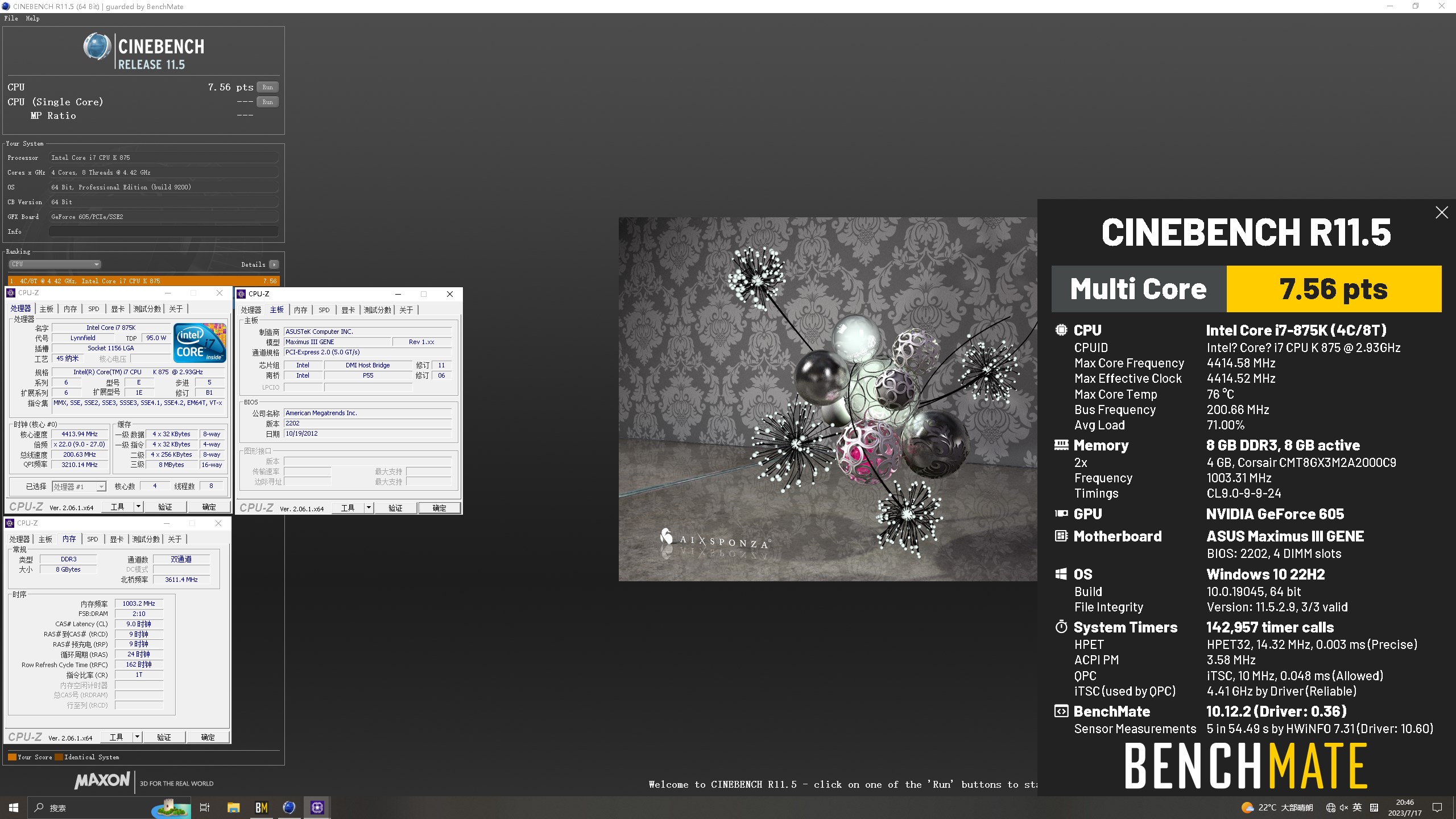The height and width of the screenshot is (819, 1456).
Task: Open the Ranking CPU dropdown
Action: coord(55,264)
